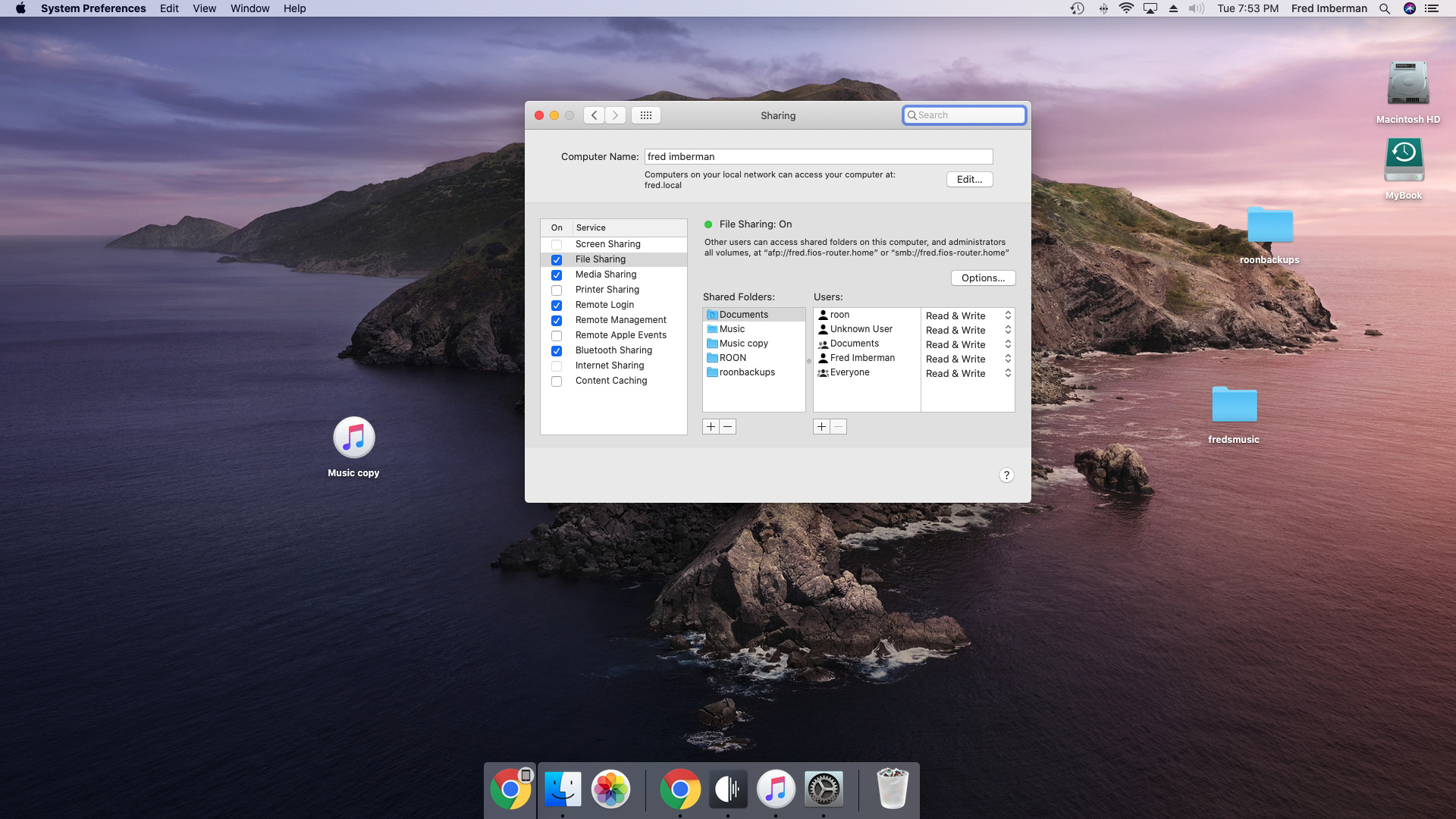Select Unknown User in Users list
The width and height of the screenshot is (1456, 819).
coord(867,329)
